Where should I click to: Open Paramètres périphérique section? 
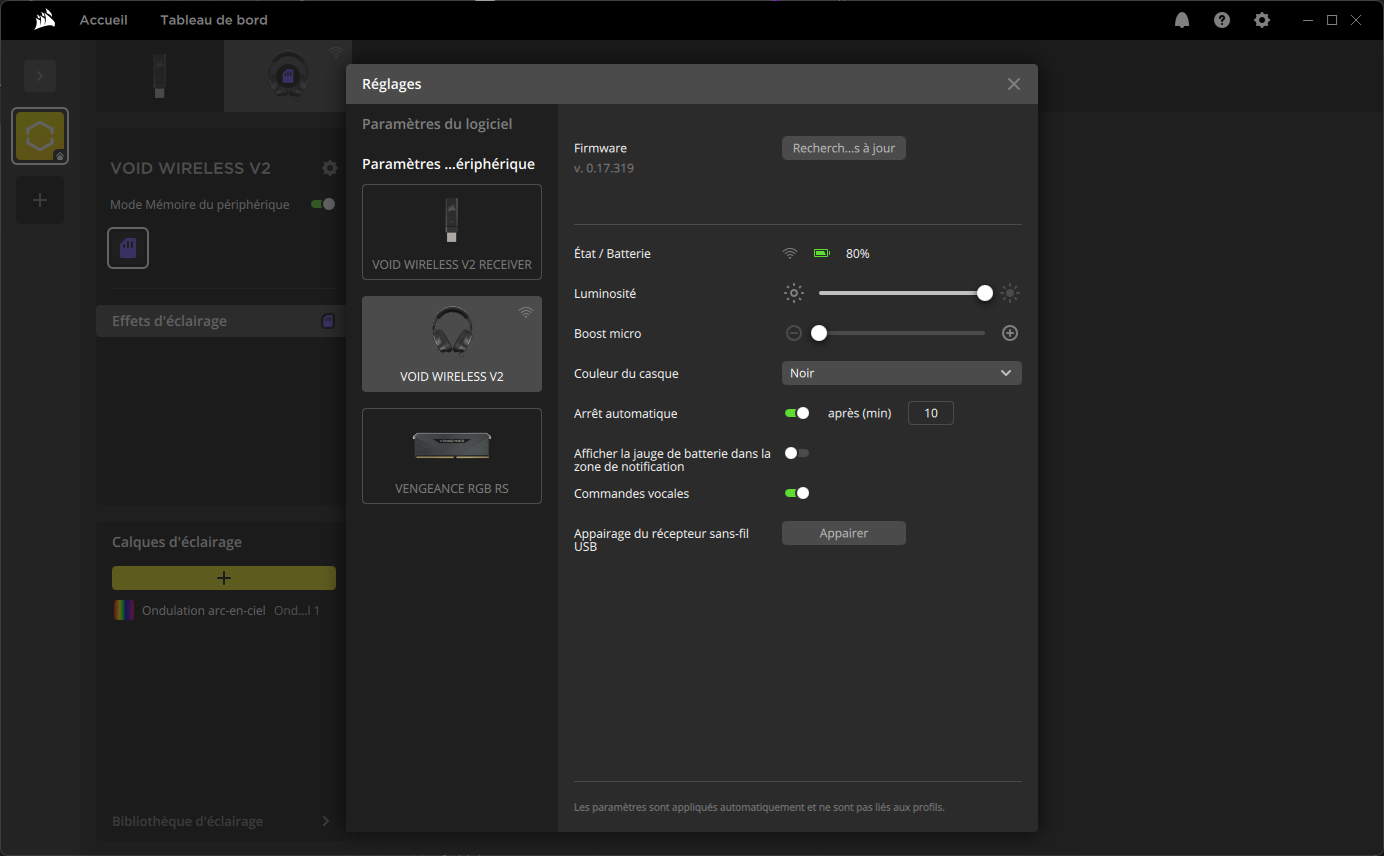[448, 164]
